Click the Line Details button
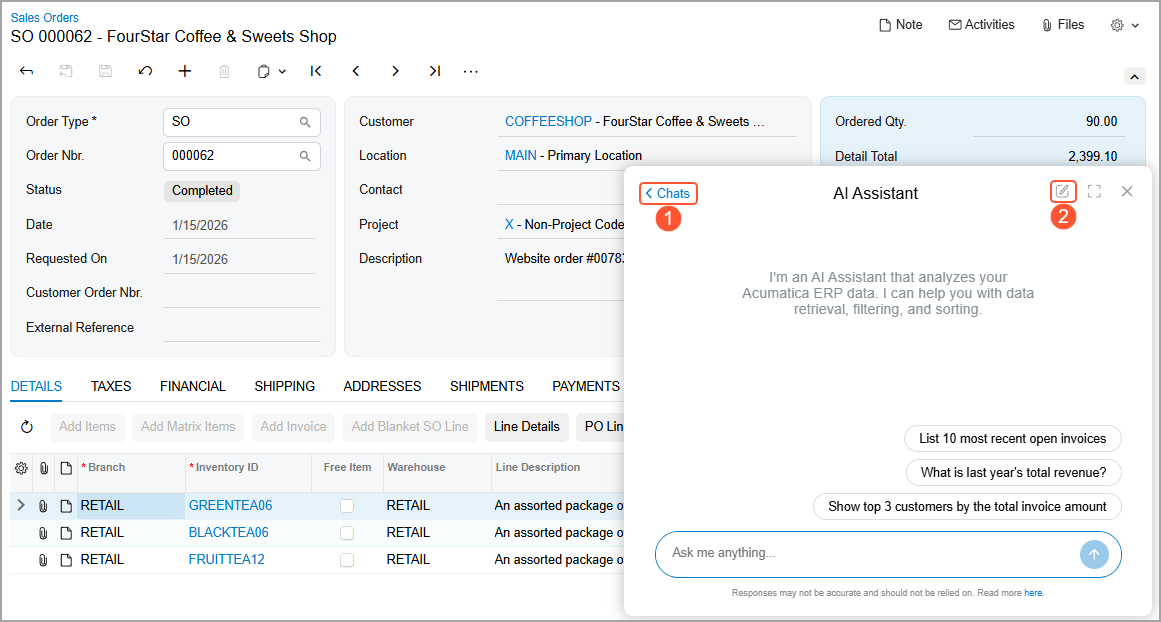This screenshot has width=1161, height=622. click(x=526, y=427)
